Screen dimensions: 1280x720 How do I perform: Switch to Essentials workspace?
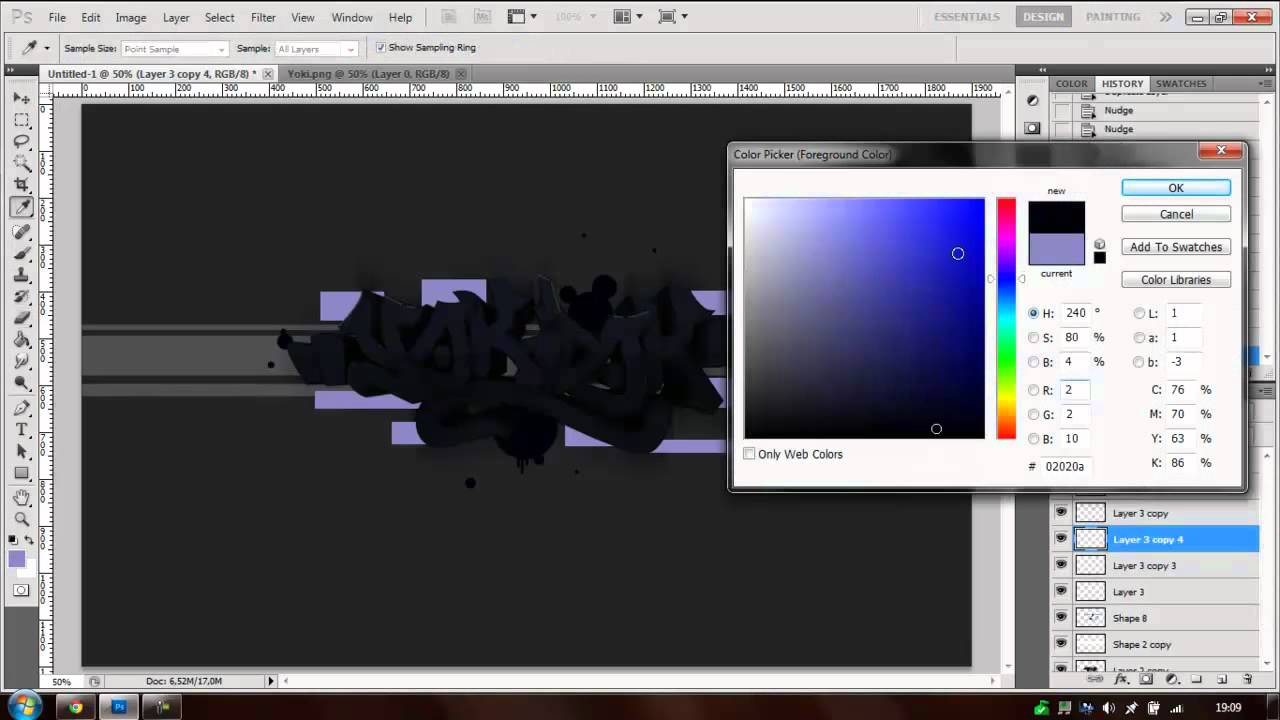(x=966, y=17)
